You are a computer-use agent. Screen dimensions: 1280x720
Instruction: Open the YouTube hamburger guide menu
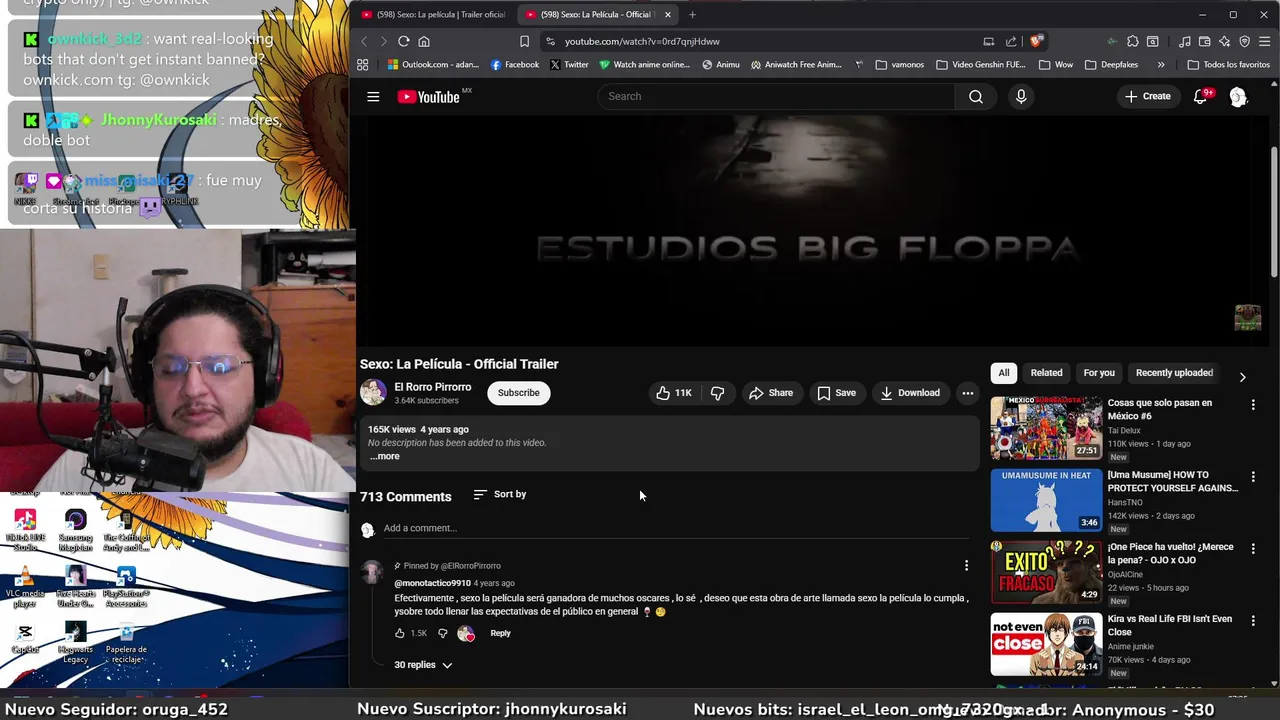tap(373, 97)
